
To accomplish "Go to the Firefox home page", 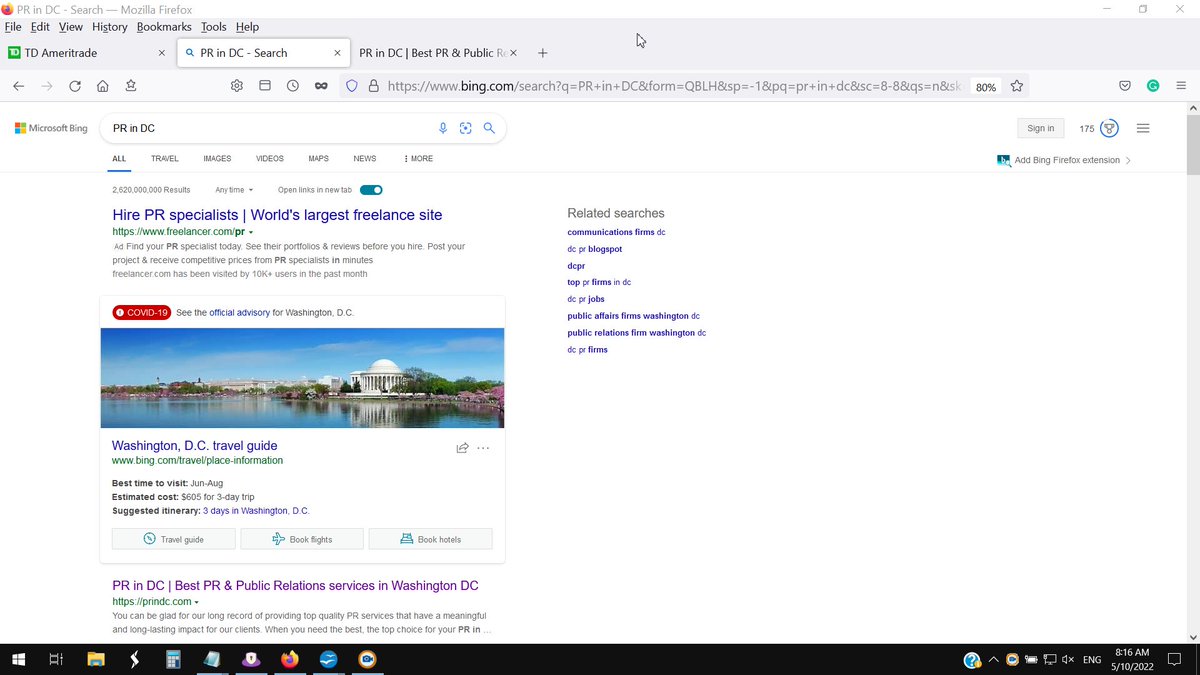I will tap(103, 86).
